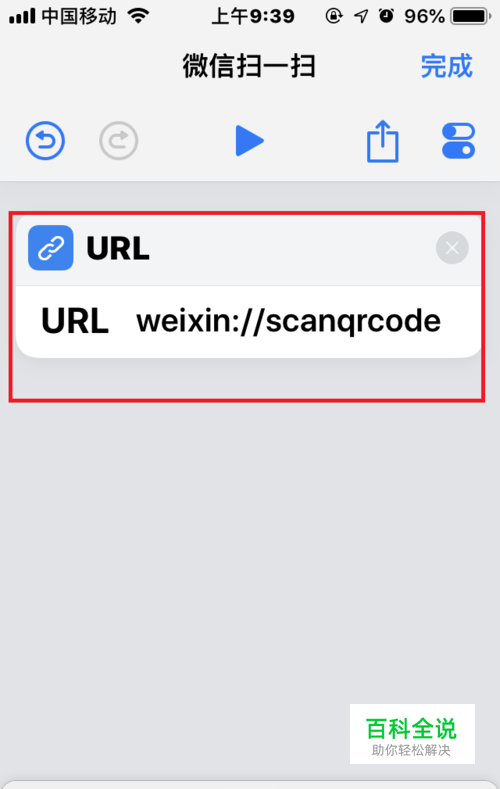Tap 完成 to finish editing
Viewport: 500px width, 789px height.
click(x=447, y=66)
